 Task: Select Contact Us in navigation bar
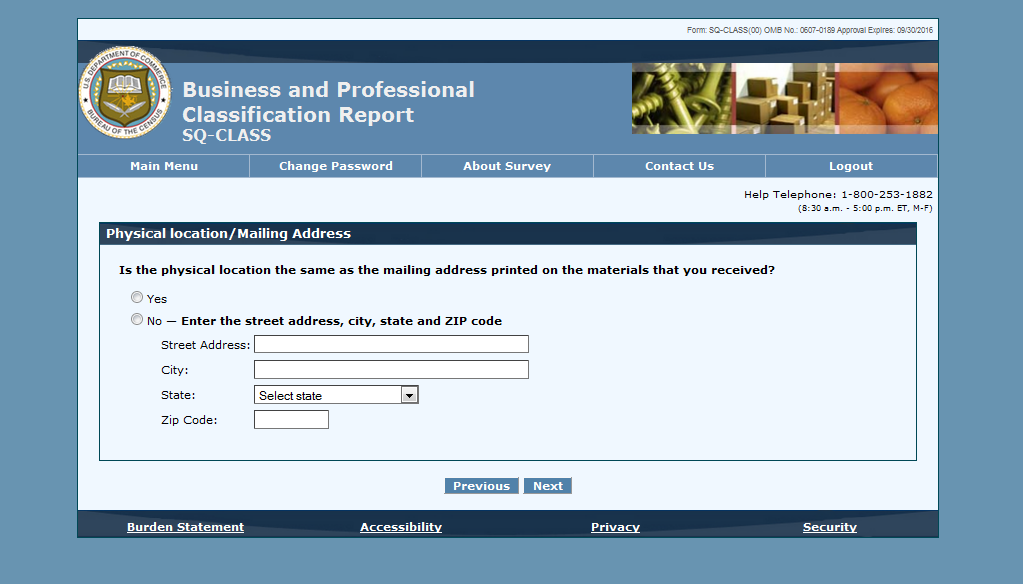[679, 166]
